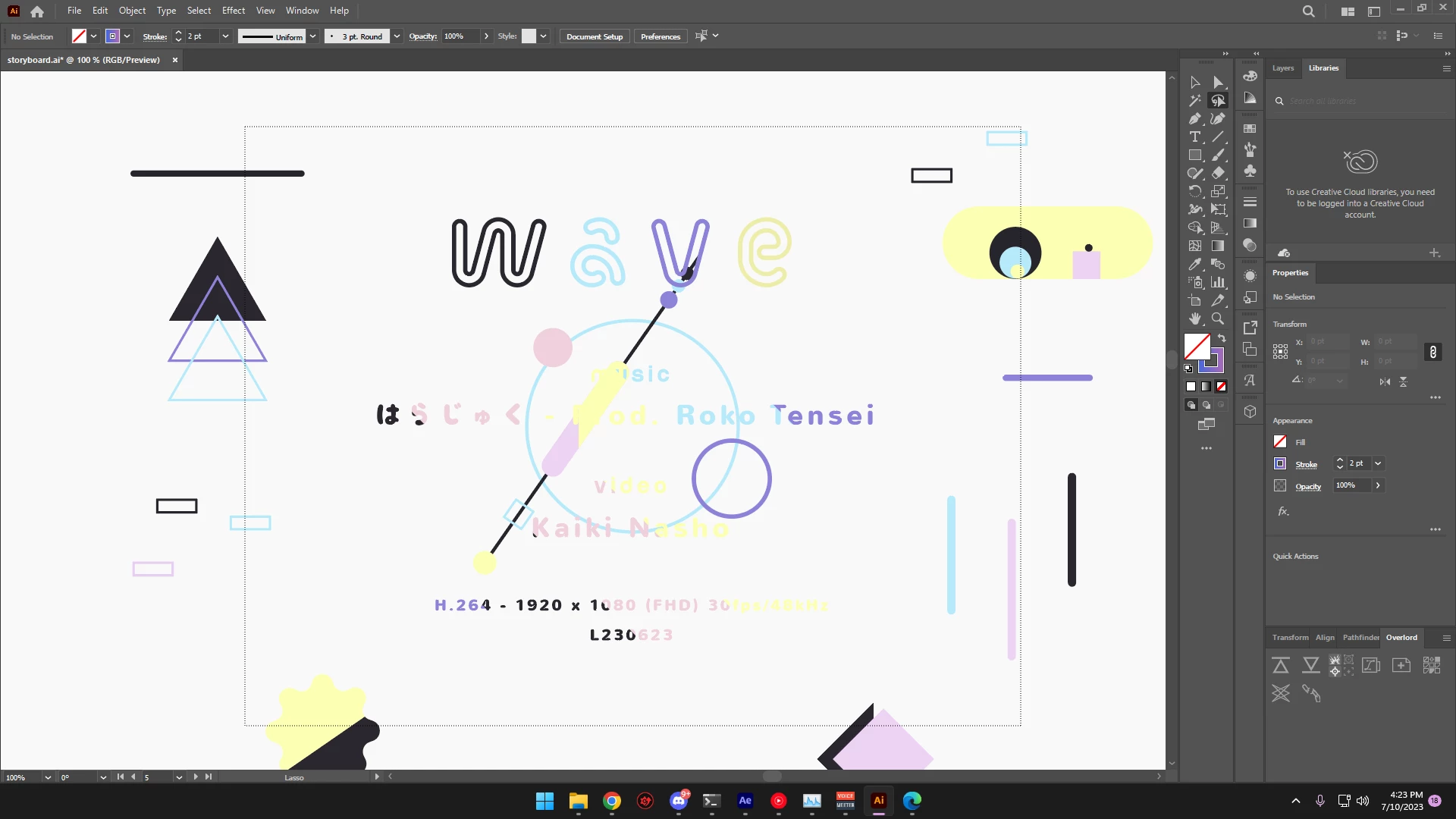Image resolution: width=1456 pixels, height=819 pixels.
Task: Expand the stroke weight dropdown
Action: point(225,36)
